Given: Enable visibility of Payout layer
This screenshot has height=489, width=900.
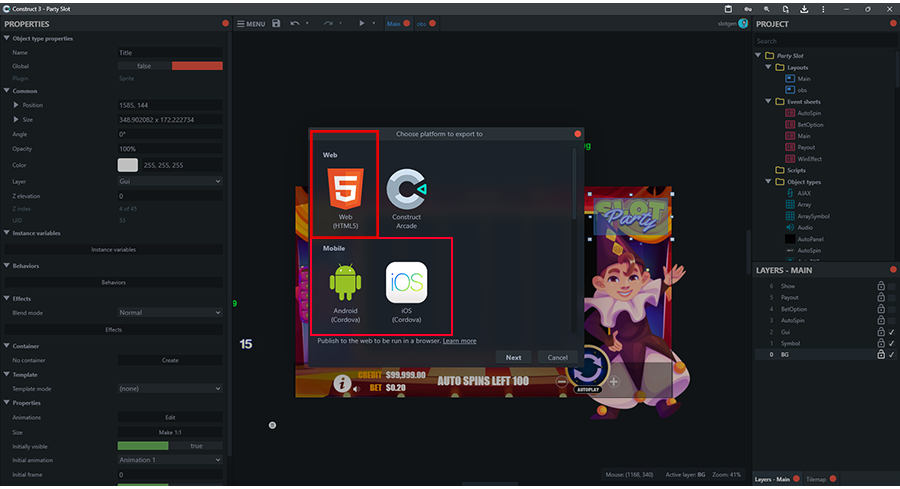Looking at the screenshot, I should pyautogui.click(x=891, y=297).
